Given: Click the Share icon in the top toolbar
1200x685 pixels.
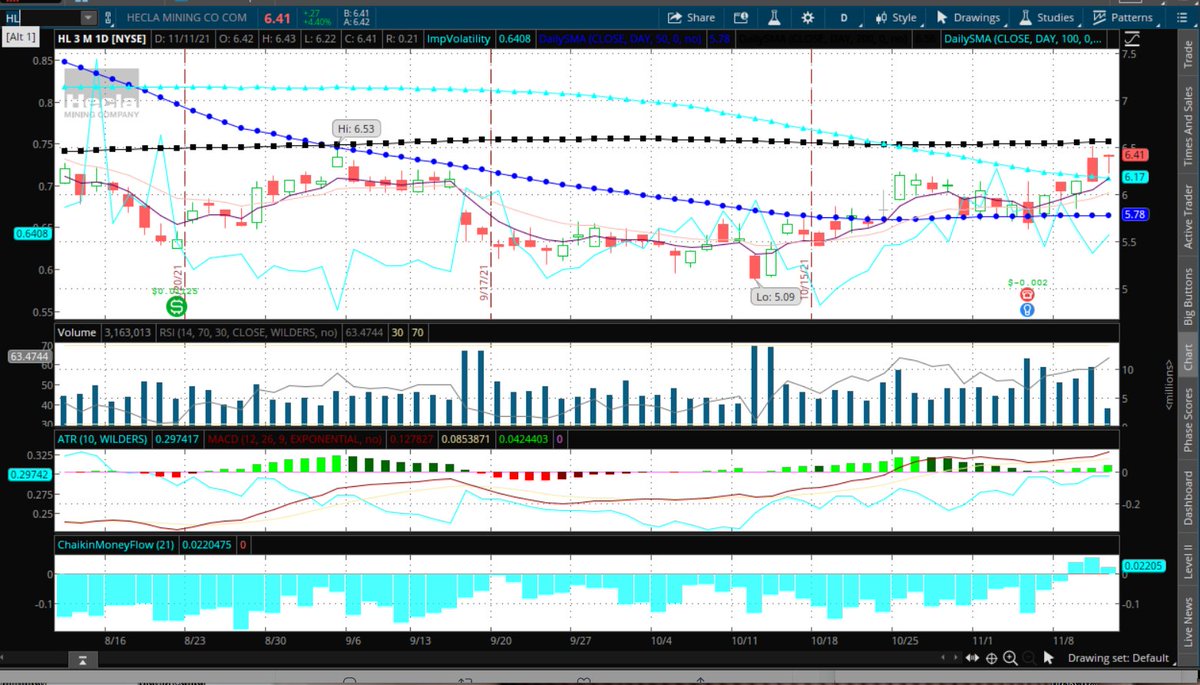Looking at the screenshot, I should (691, 17).
